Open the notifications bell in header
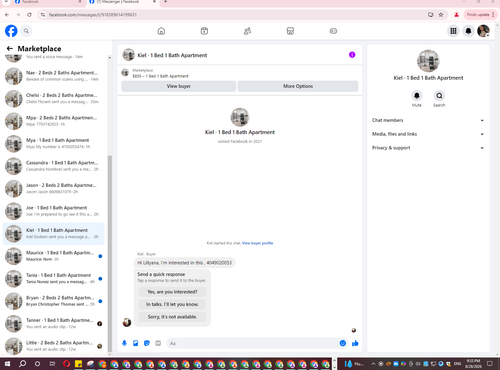Image resolution: width=500 pixels, height=370 pixels. click(468, 31)
